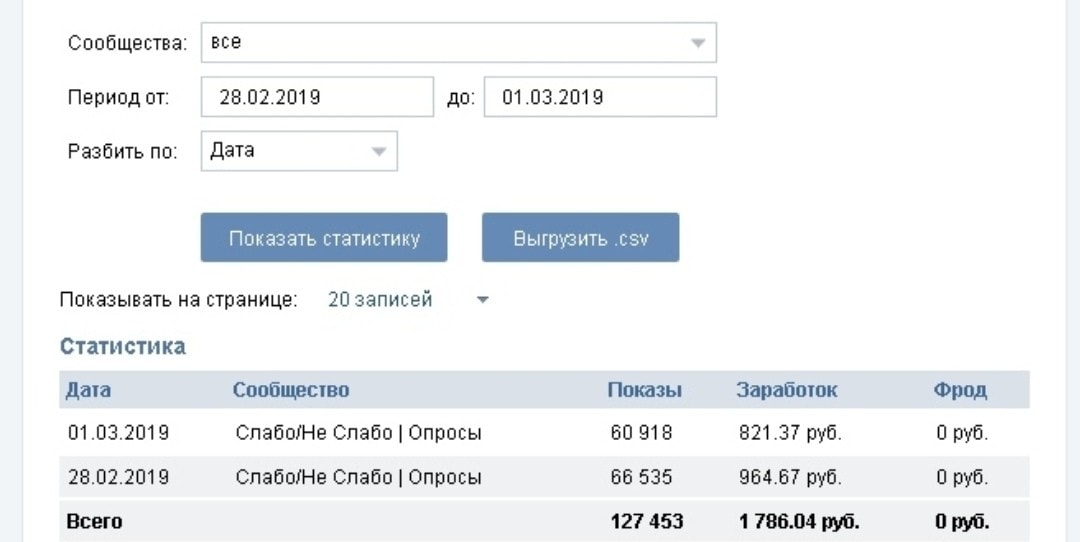Sort table by the Дата column header
Image resolution: width=1080 pixels, height=542 pixels.
point(88,390)
